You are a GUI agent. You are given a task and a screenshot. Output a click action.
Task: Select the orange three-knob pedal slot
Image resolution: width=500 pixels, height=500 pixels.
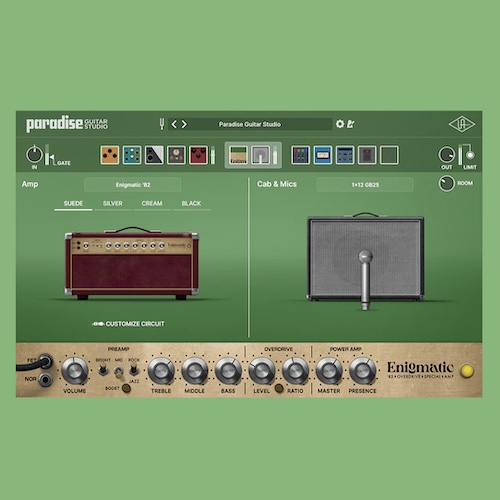(110, 155)
